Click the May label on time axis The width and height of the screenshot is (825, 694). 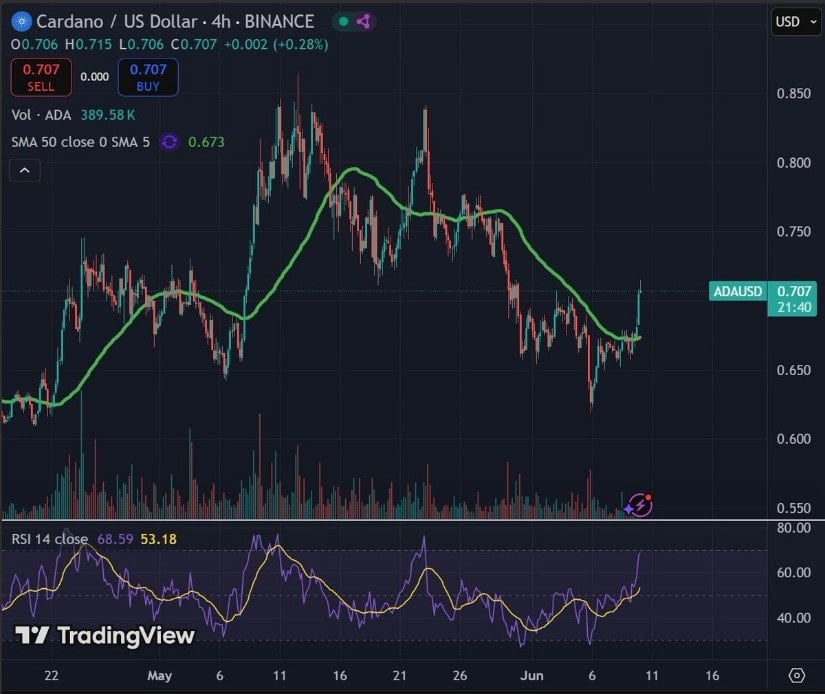[159, 676]
